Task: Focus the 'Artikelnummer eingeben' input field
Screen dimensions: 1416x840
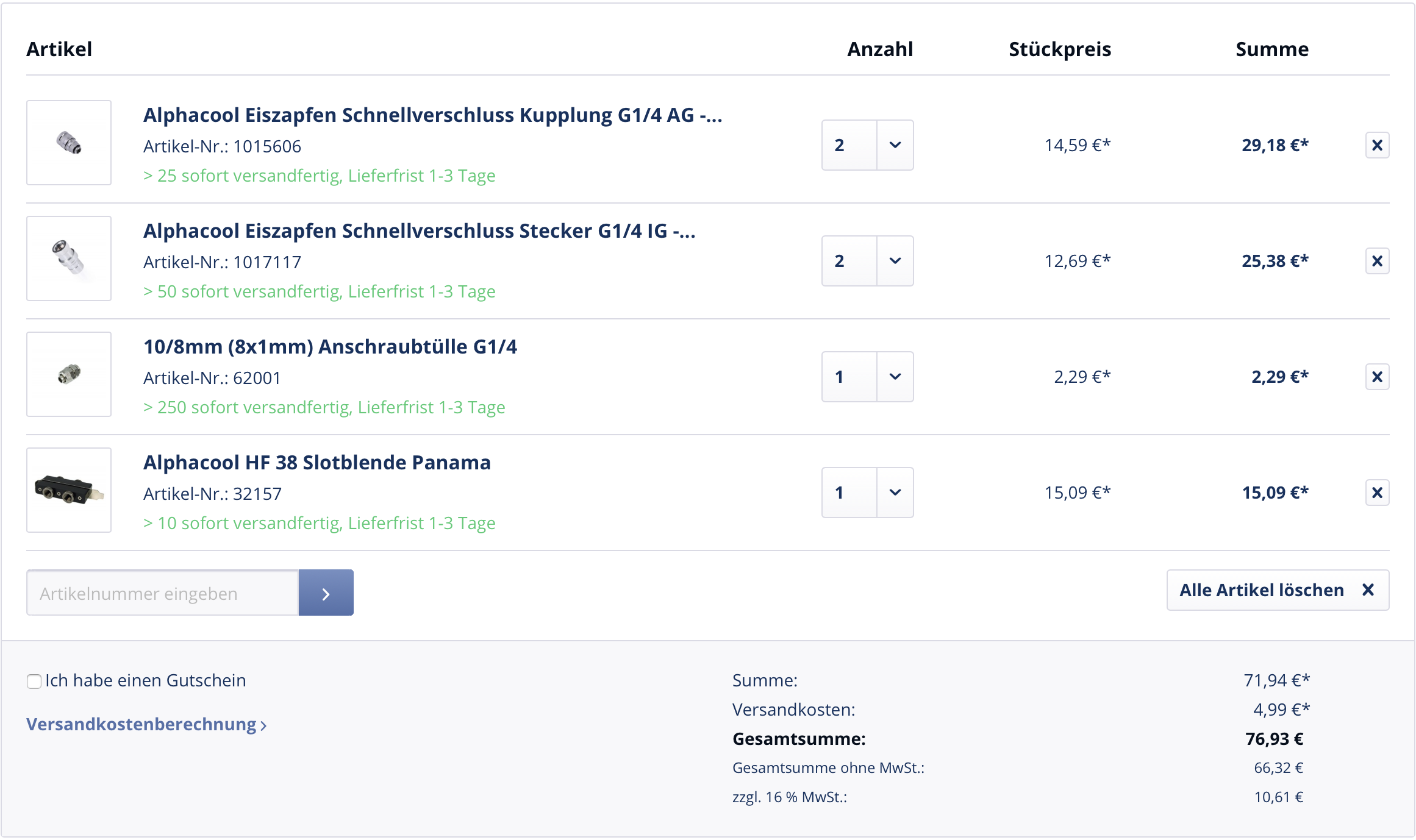Action: point(163,593)
